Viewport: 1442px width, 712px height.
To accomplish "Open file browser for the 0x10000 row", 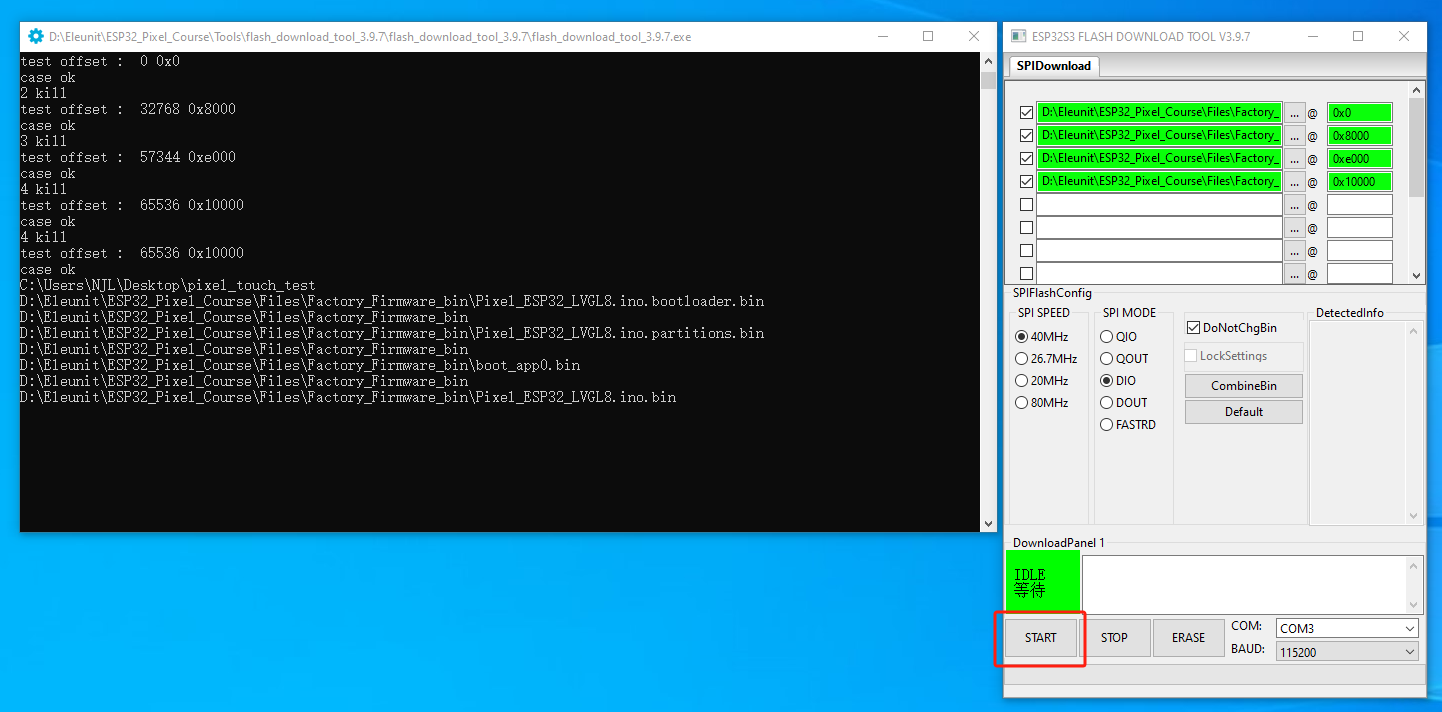I will pos(1295,182).
